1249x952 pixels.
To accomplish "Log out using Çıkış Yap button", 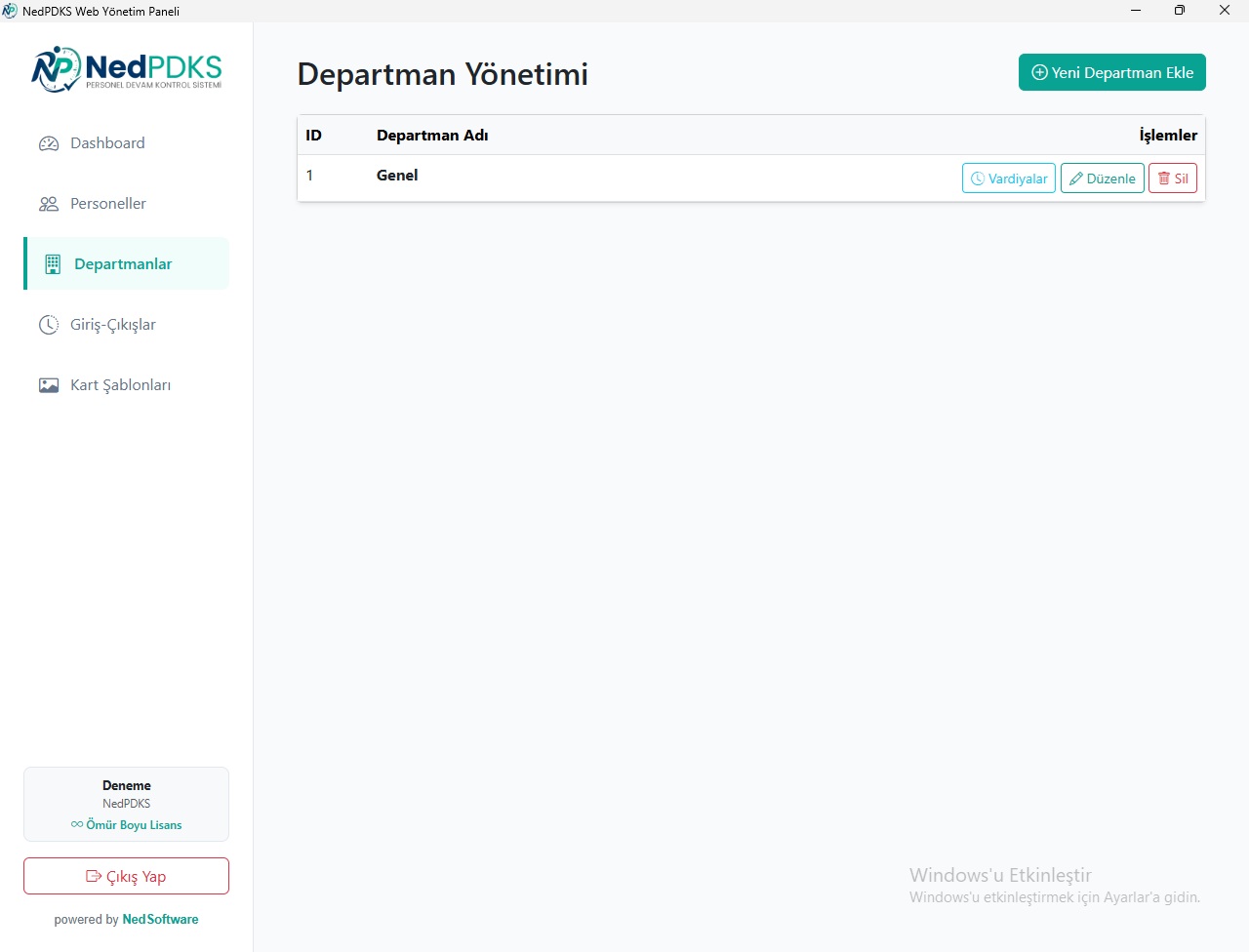I will (127, 876).
